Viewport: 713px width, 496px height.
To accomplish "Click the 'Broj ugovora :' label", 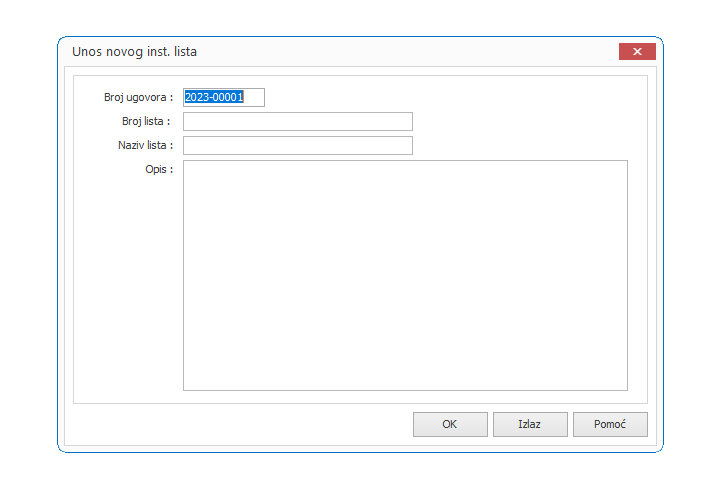I will click(x=138, y=97).
